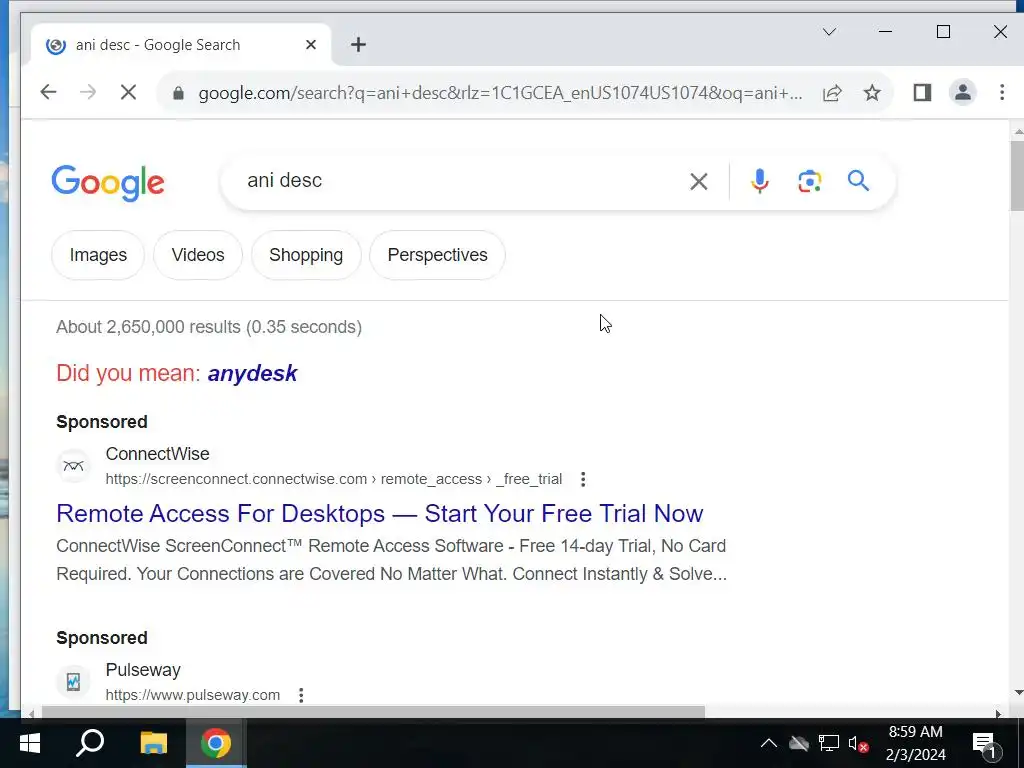Search by image with Google Lens
The height and width of the screenshot is (768, 1024).
[x=809, y=181]
